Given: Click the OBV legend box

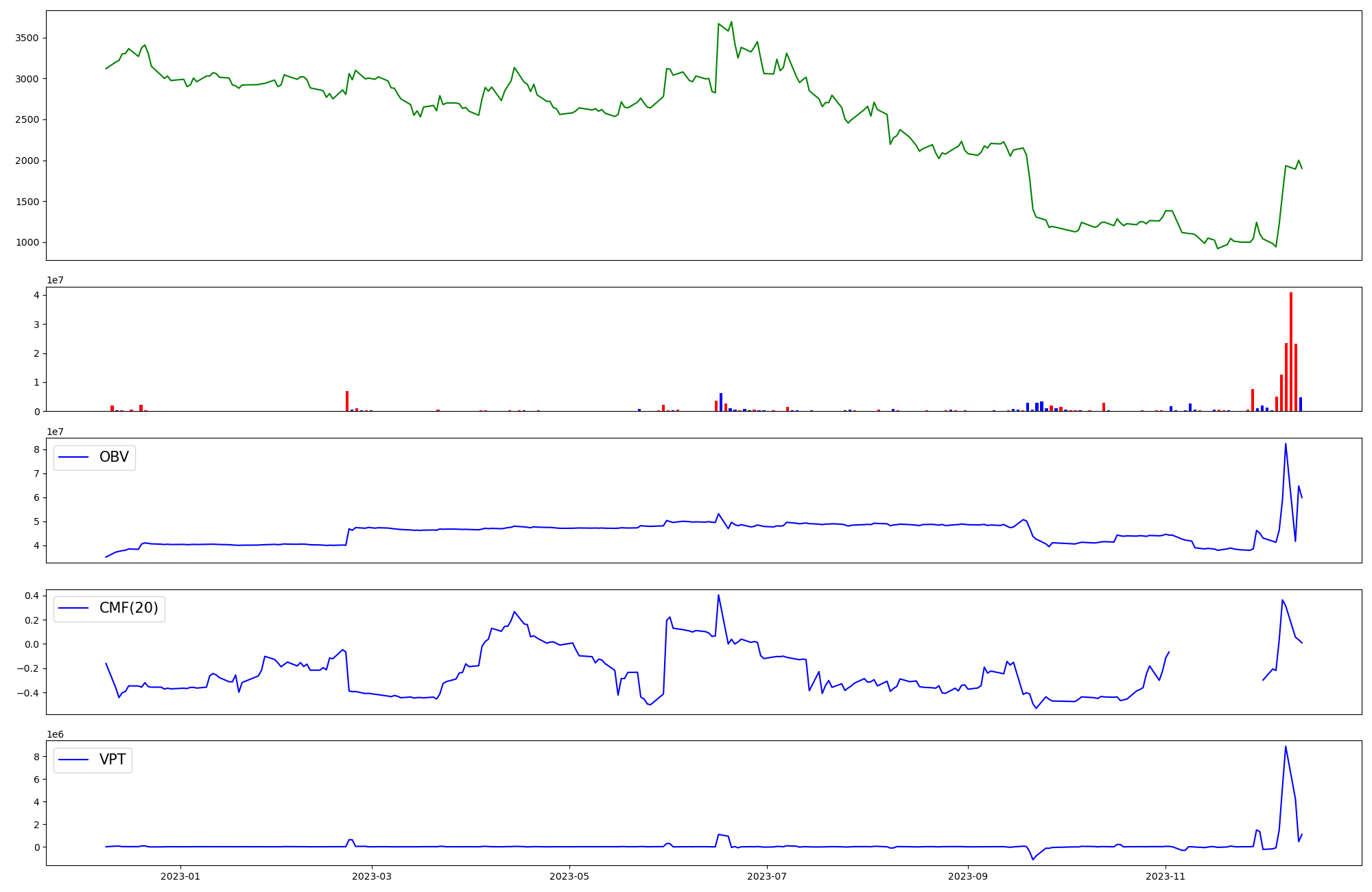Looking at the screenshot, I should point(95,458).
